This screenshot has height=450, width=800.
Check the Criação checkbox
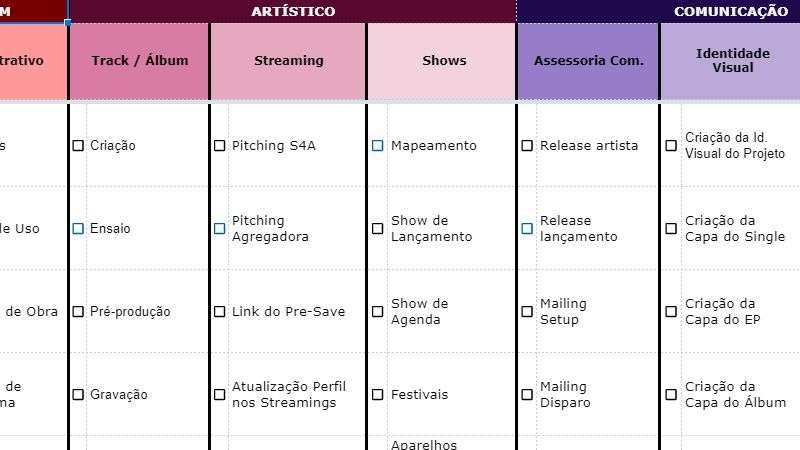tap(78, 146)
